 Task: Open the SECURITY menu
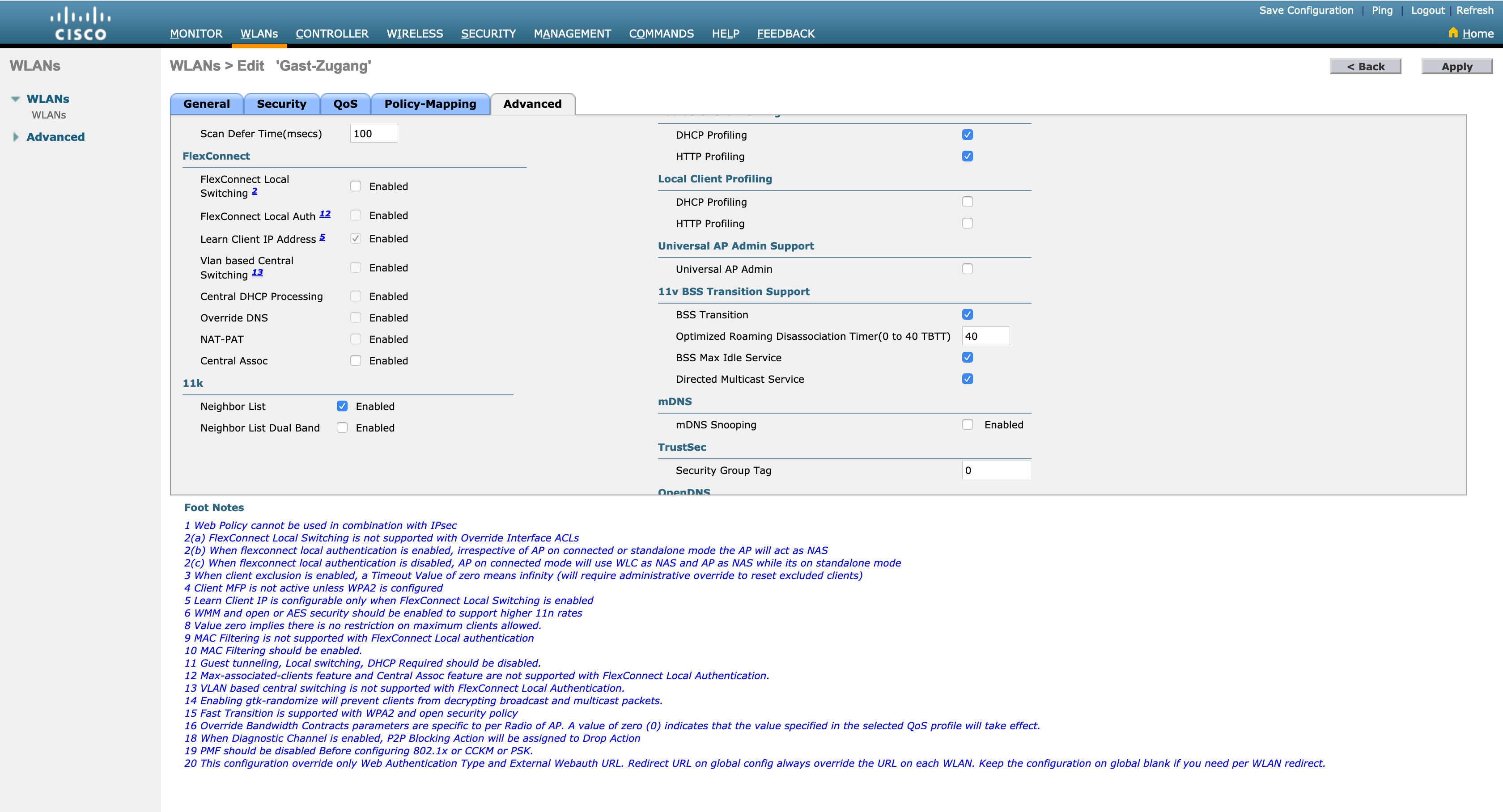488,33
